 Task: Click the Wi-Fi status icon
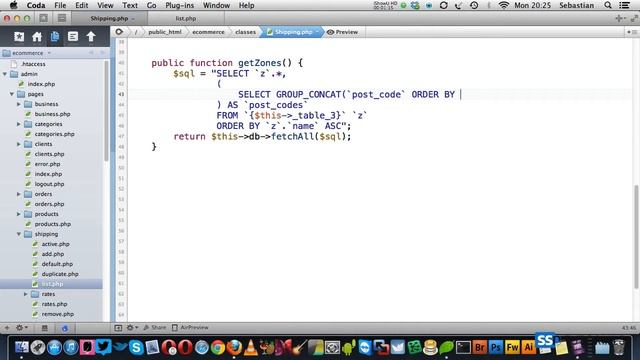point(504,5)
